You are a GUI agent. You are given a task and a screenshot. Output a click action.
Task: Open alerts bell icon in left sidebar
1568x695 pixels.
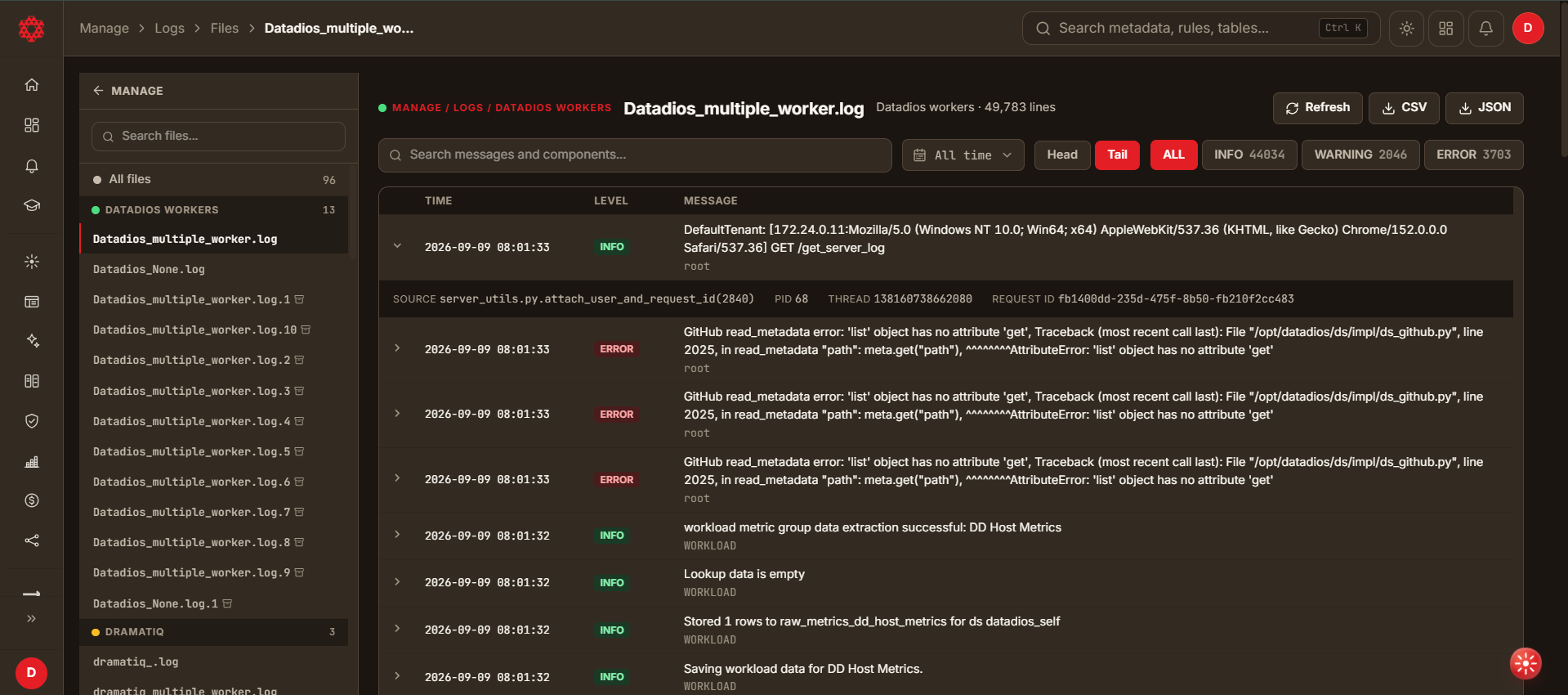tap(32, 166)
